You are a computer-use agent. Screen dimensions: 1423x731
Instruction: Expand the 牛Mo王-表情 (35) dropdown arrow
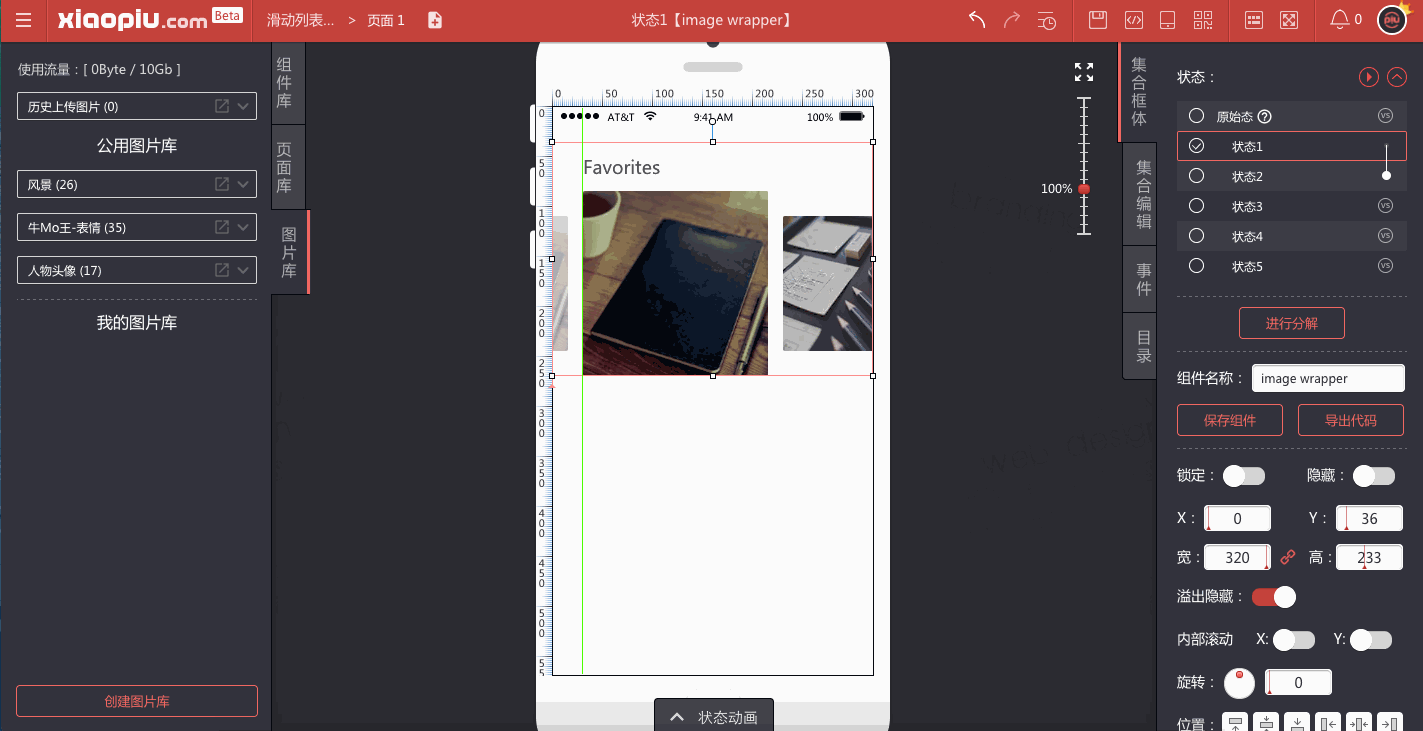coord(242,227)
